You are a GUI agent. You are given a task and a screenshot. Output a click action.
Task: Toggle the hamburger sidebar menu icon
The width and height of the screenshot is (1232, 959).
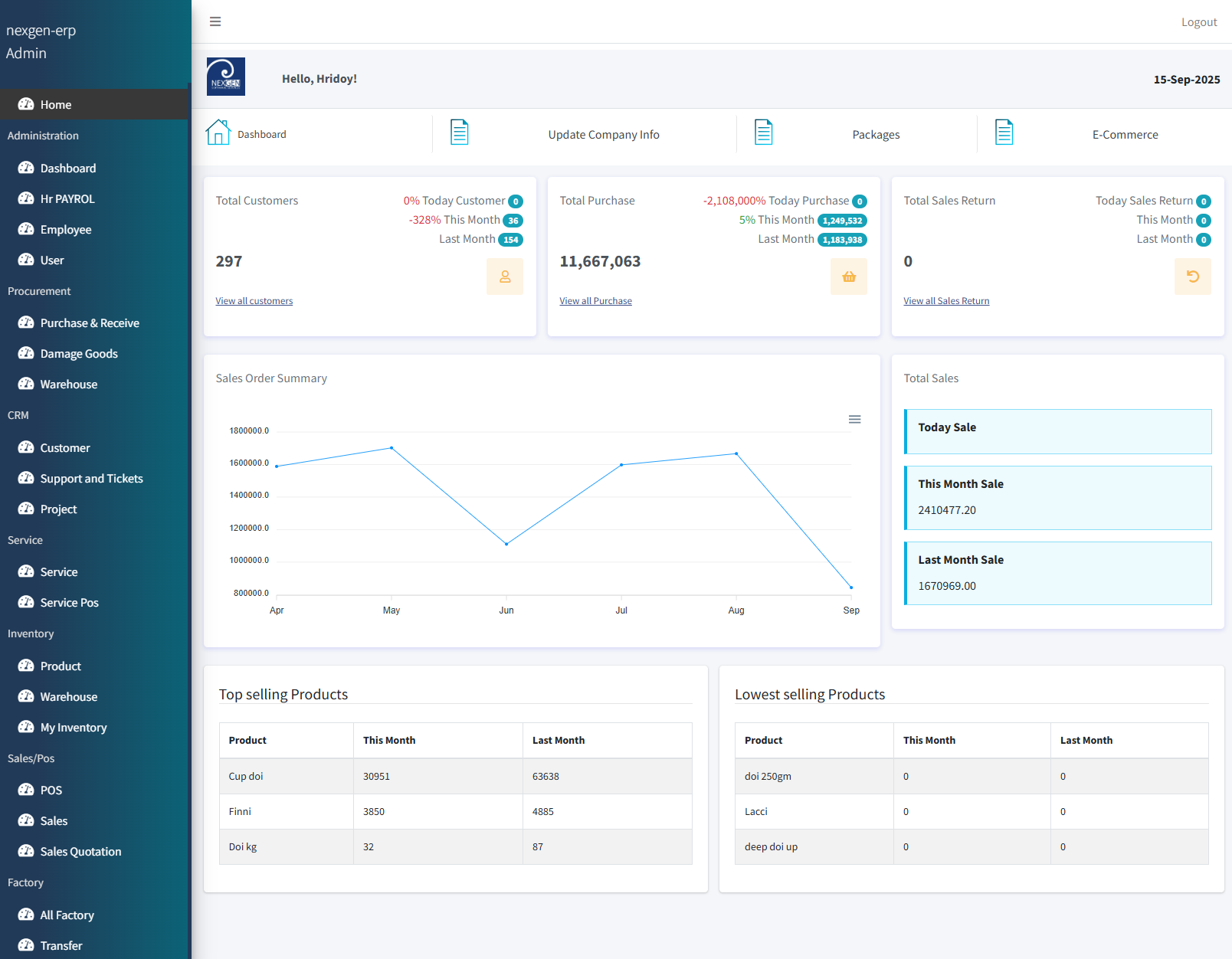coord(215,21)
